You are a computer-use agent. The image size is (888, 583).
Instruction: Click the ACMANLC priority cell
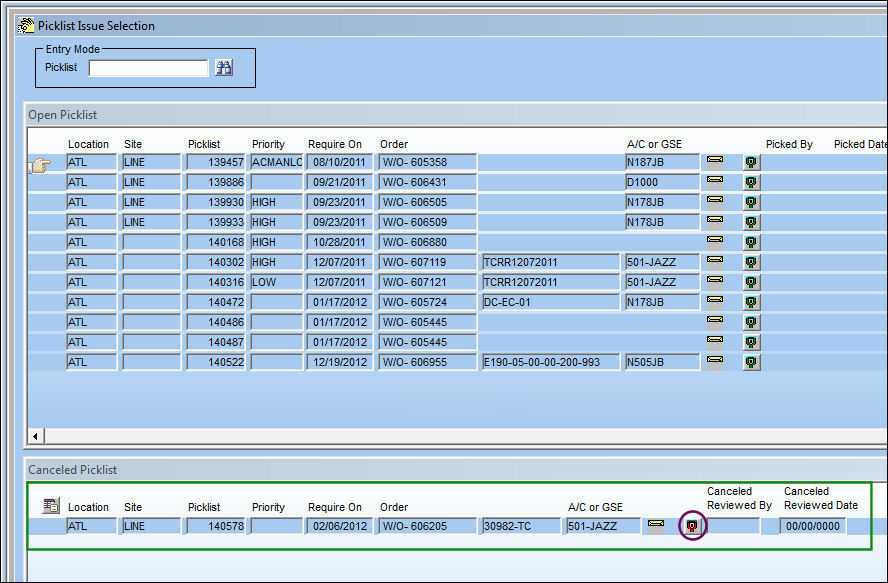277,163
